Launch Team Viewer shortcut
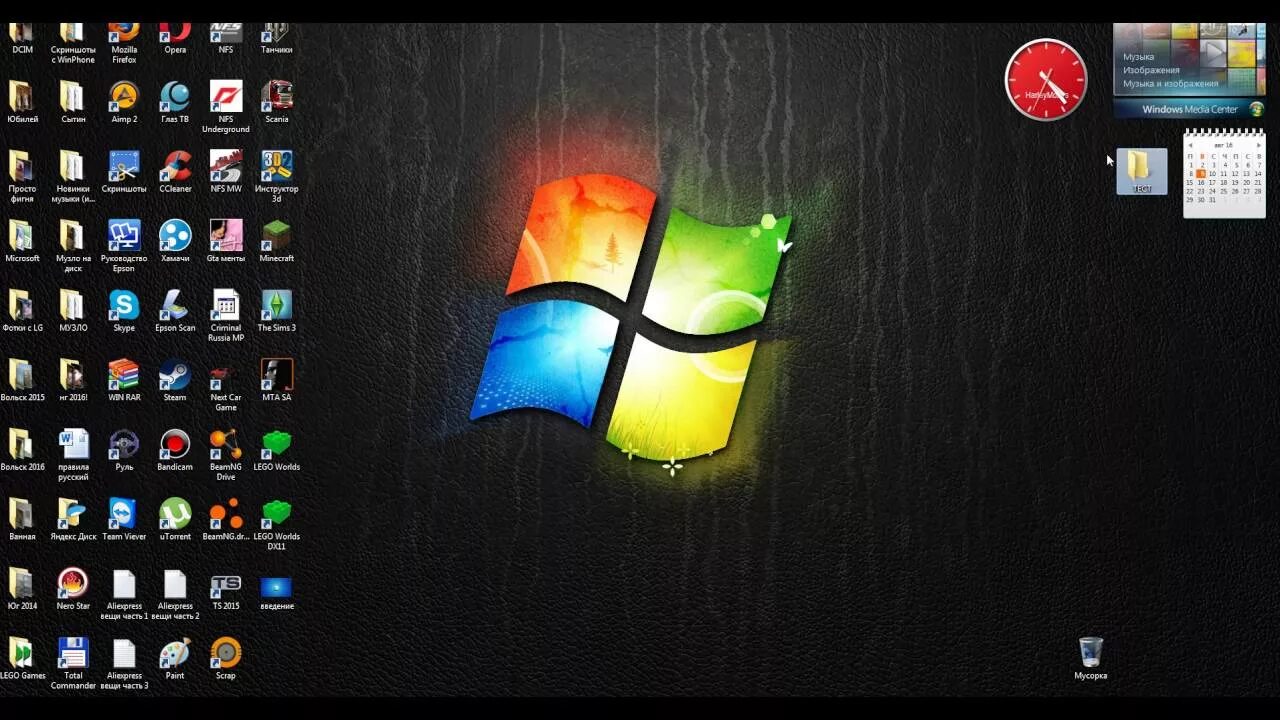1280x720 pixels. coord(124,519)
